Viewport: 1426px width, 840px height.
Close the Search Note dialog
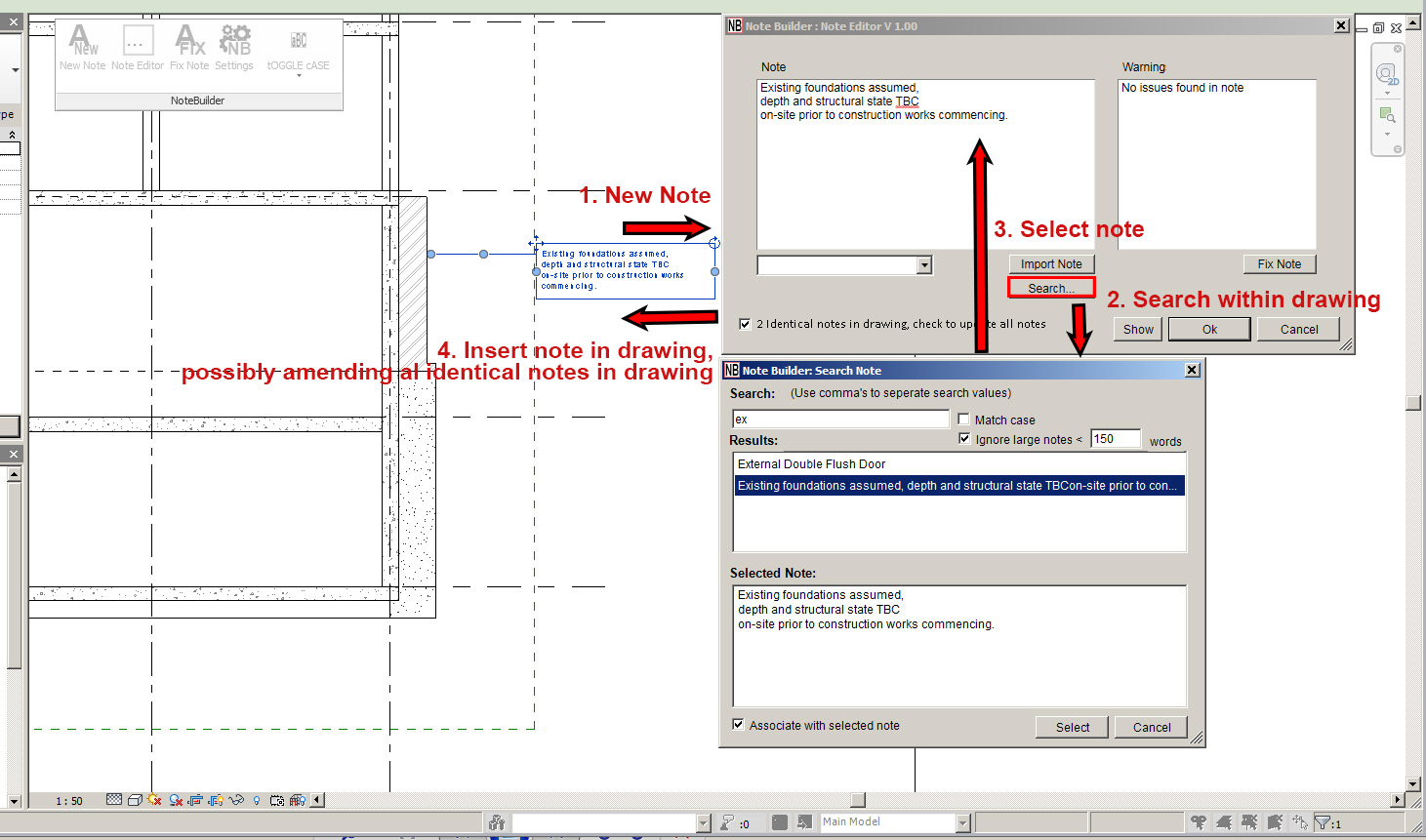(x=1192, y=370)
